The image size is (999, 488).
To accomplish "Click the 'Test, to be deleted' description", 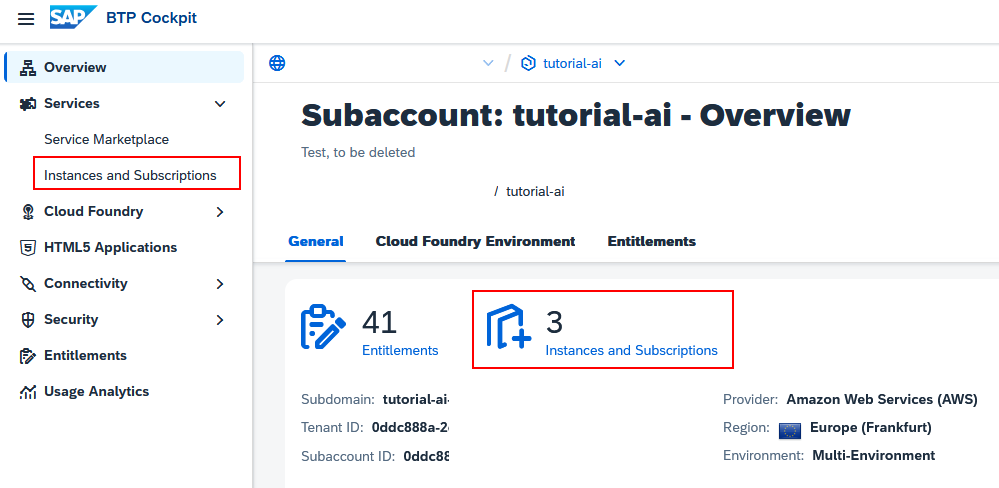I will point(358,152).
